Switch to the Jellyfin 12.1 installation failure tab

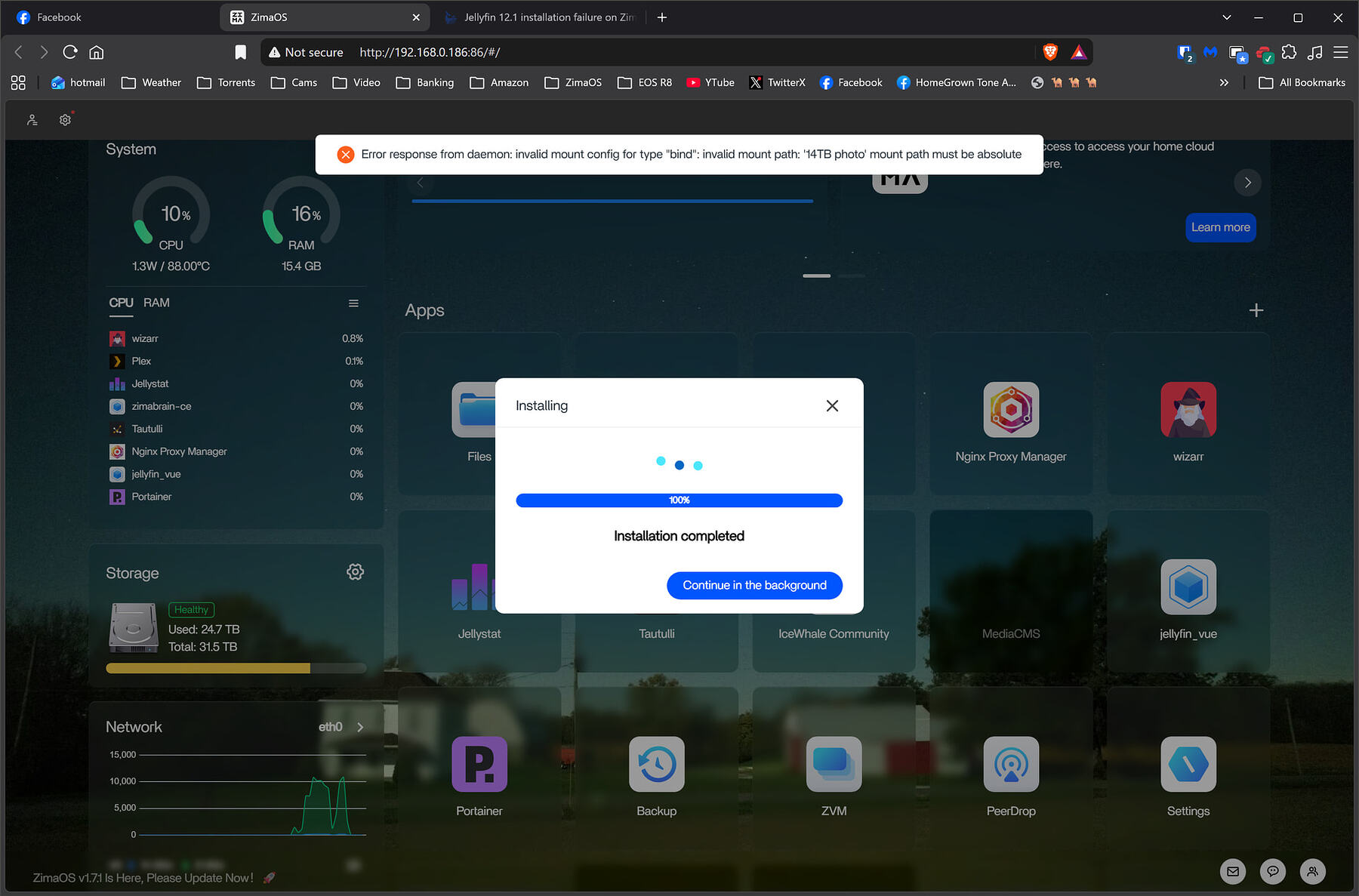pos(541,17)
